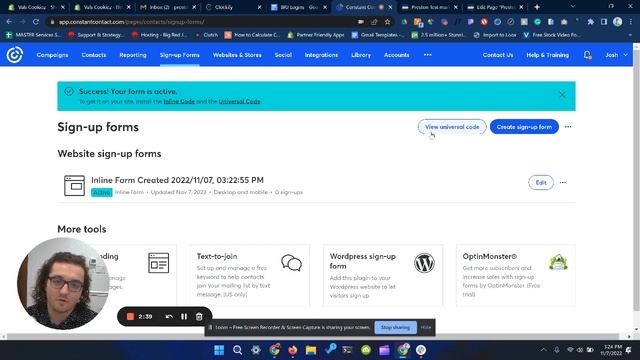Click the Wordpress logo icon
Screen dimensions: 640x360
point(424,263)
